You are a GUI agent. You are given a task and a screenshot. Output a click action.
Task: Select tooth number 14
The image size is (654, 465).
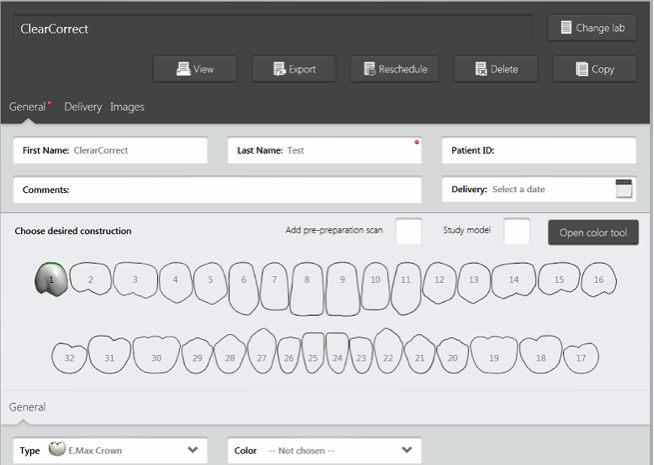pyautogui.click(x=514, y=279)
